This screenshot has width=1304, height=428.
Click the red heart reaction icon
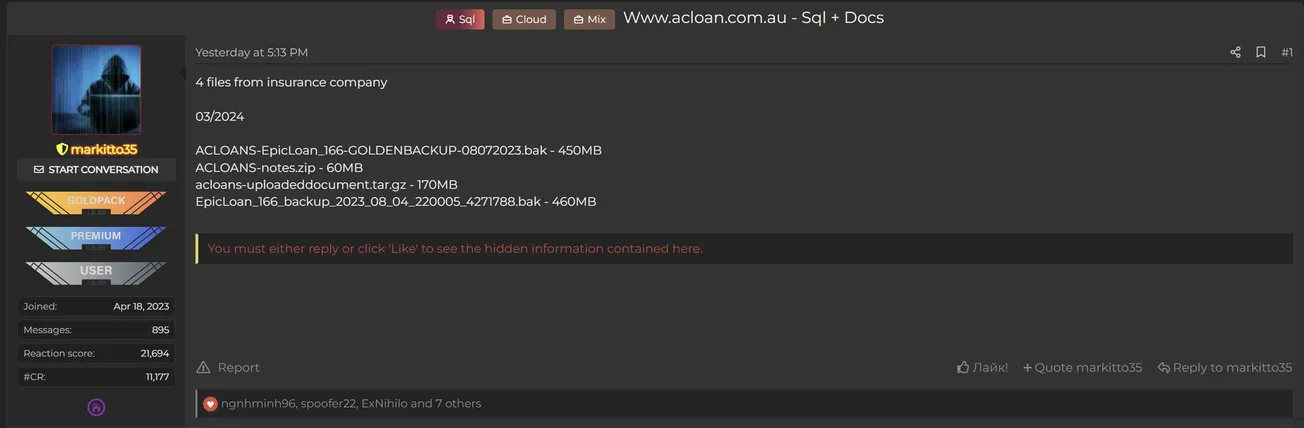pos(210,404)
